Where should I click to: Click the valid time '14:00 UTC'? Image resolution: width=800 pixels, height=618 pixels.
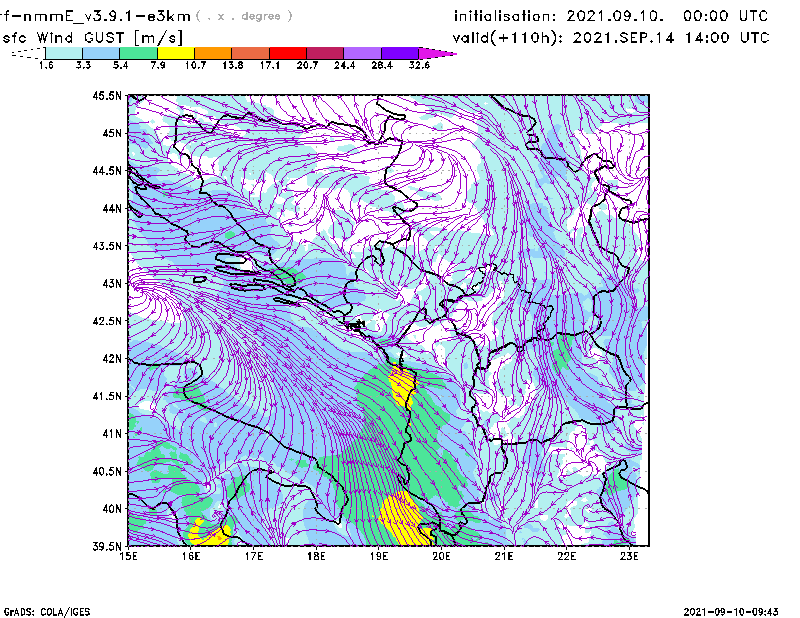(727, 37)
